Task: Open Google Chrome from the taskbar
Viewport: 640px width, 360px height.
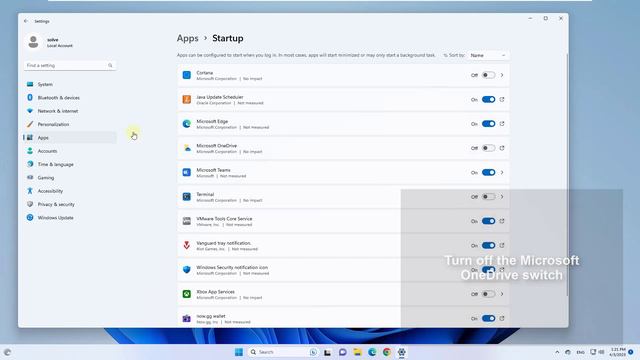Action: [x=387, y=352]
